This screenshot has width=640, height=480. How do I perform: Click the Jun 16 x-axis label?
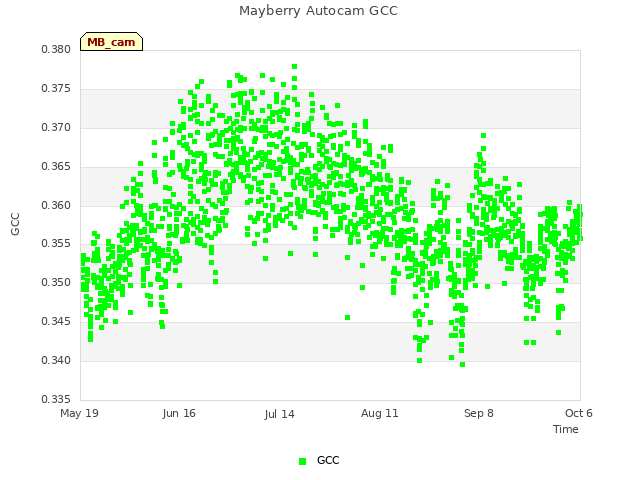coord(179,413)
